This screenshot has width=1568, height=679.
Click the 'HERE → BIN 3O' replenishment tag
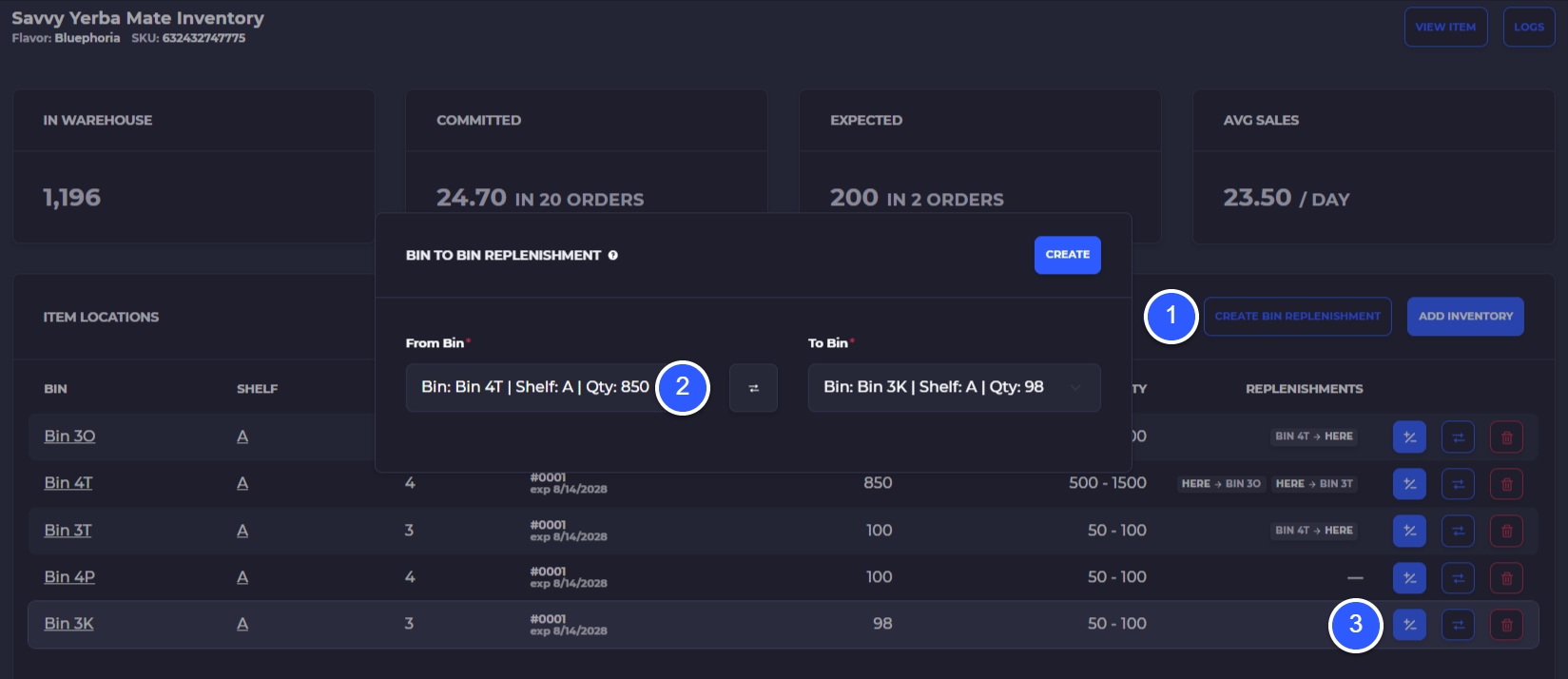(1221, 484)
